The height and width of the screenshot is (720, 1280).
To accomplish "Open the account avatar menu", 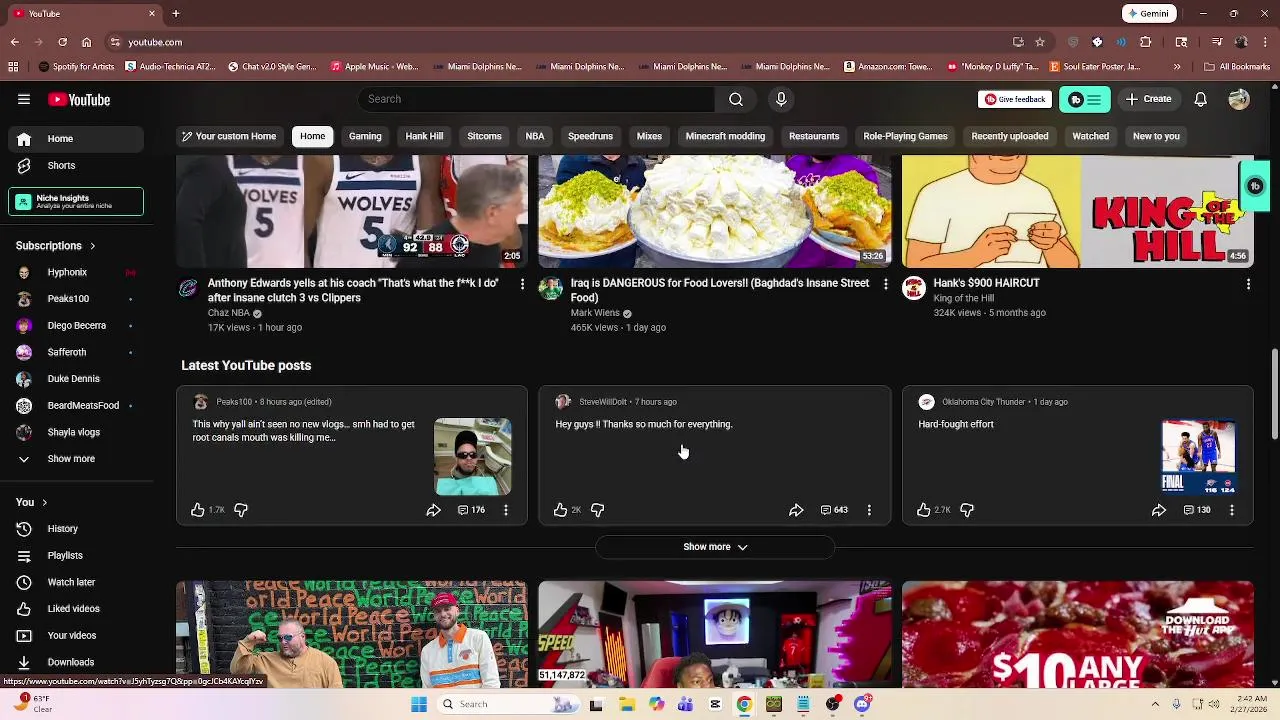I will pos(1239,99).
